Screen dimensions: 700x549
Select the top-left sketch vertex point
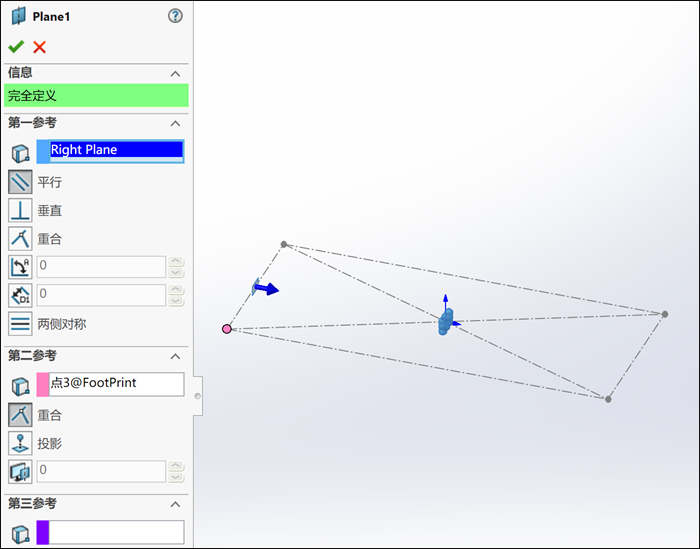[284, 244]
